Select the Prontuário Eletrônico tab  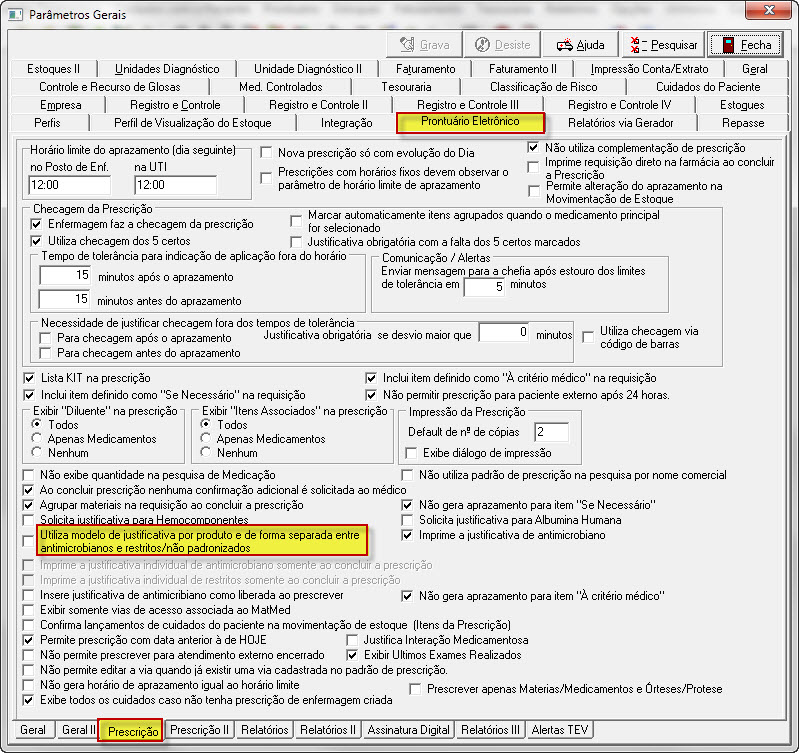click(470, 122)
